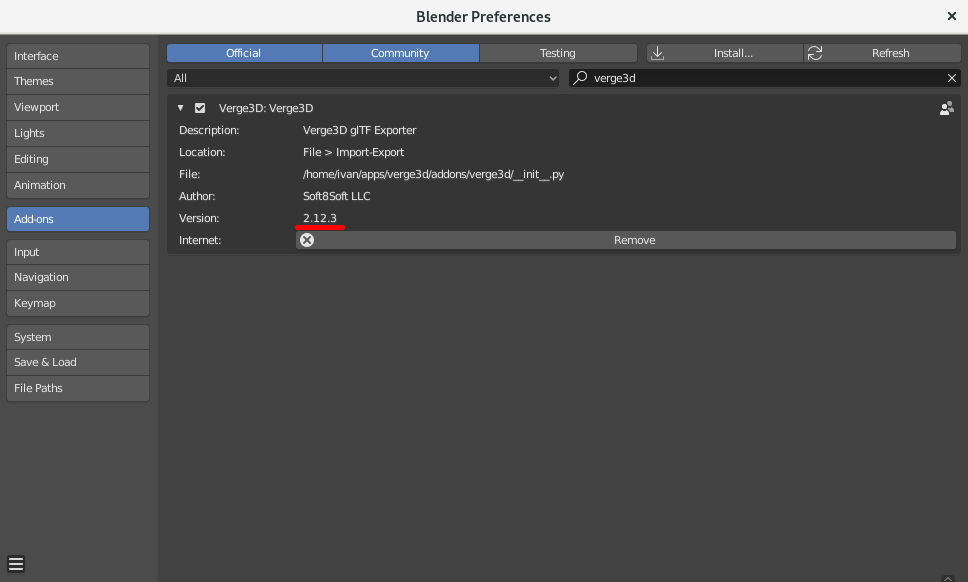Open the Viewport preferences section
The image size is (968, 582).
78,107
